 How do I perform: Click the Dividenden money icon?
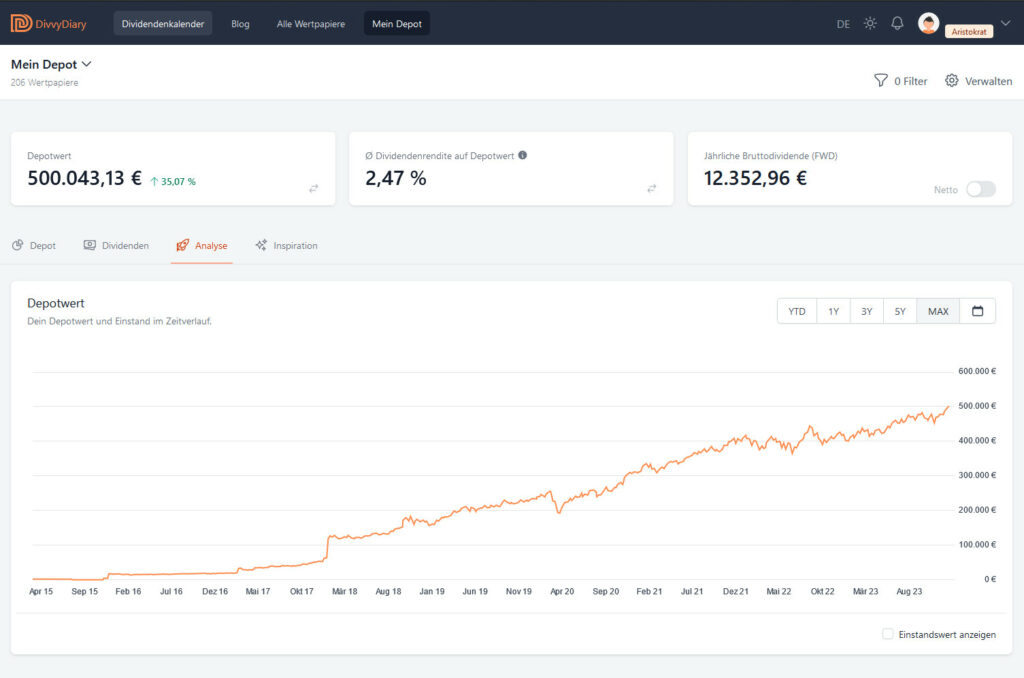[89, 245]
